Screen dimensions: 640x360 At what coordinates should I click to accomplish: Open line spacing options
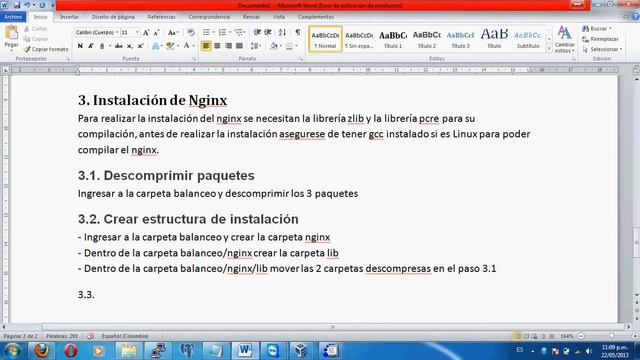click(256, 46)
